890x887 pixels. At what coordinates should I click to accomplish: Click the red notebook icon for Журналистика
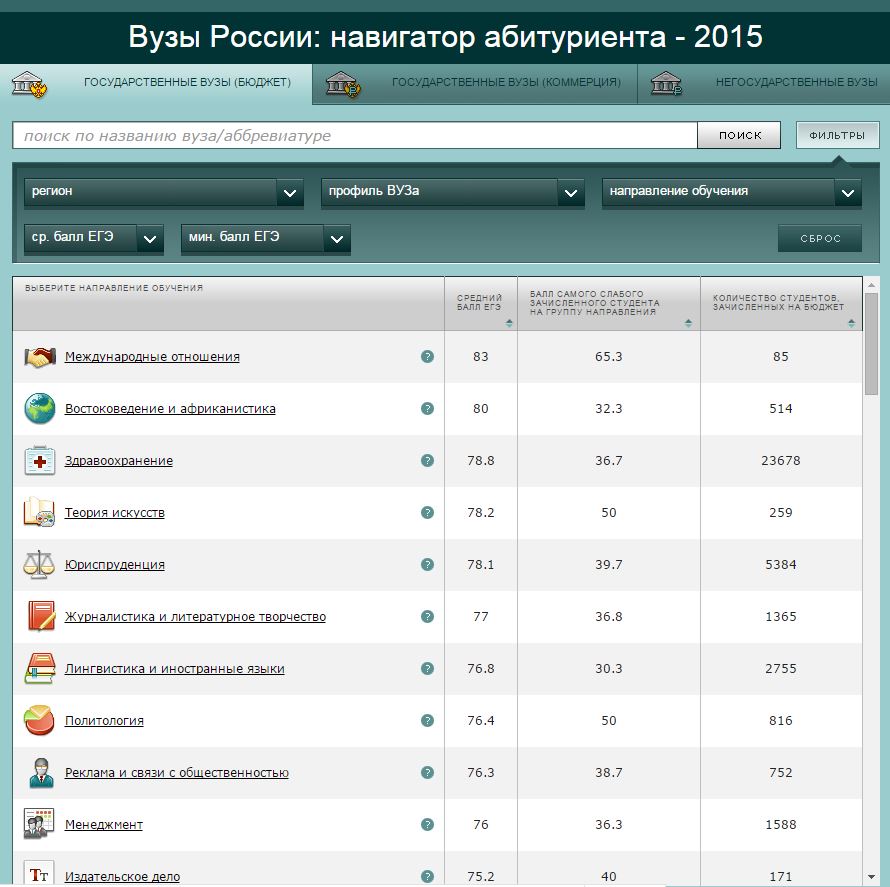point(39,617)
